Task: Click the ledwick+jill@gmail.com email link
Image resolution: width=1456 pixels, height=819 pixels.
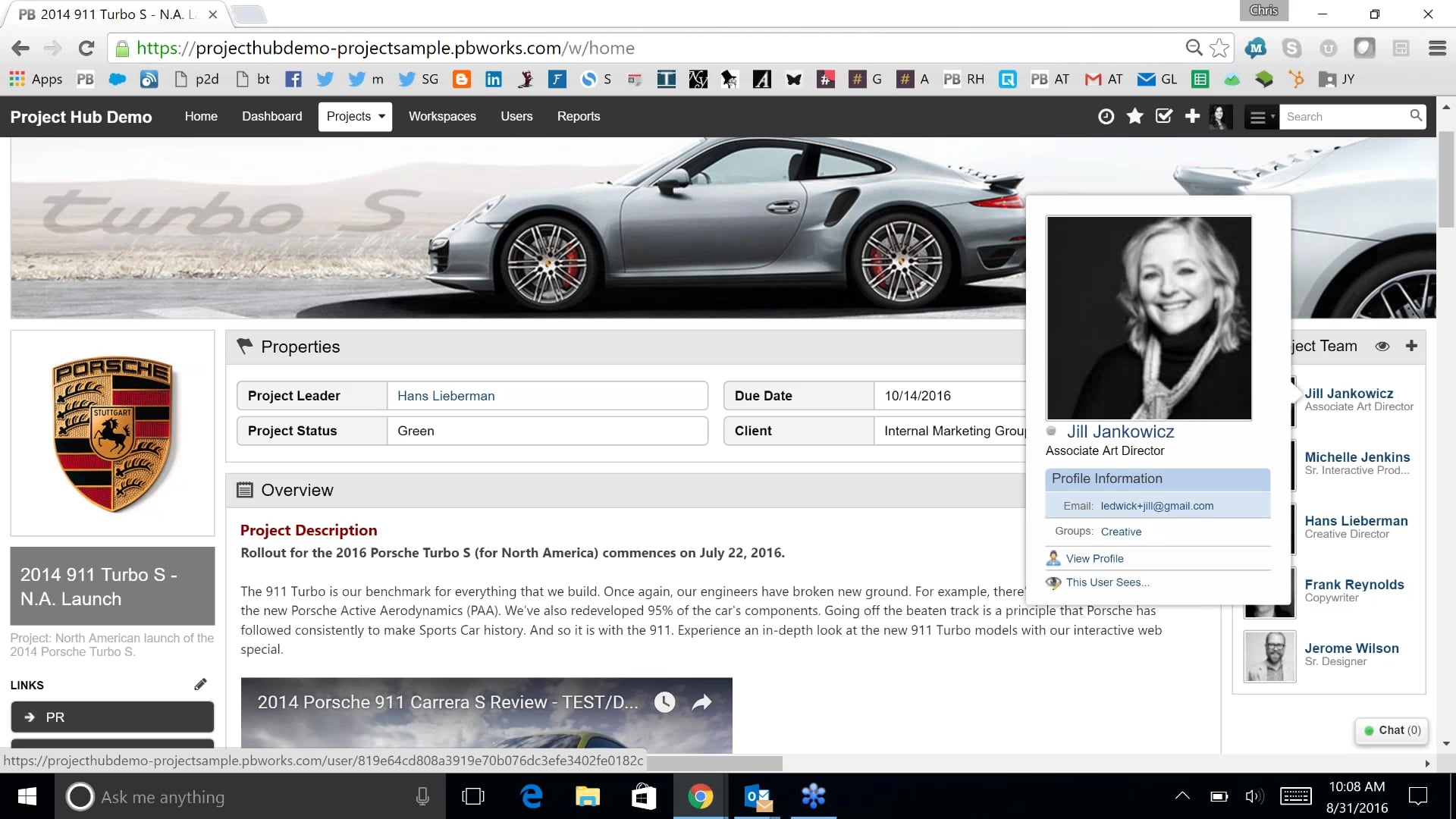Action: coord(1156,506)
